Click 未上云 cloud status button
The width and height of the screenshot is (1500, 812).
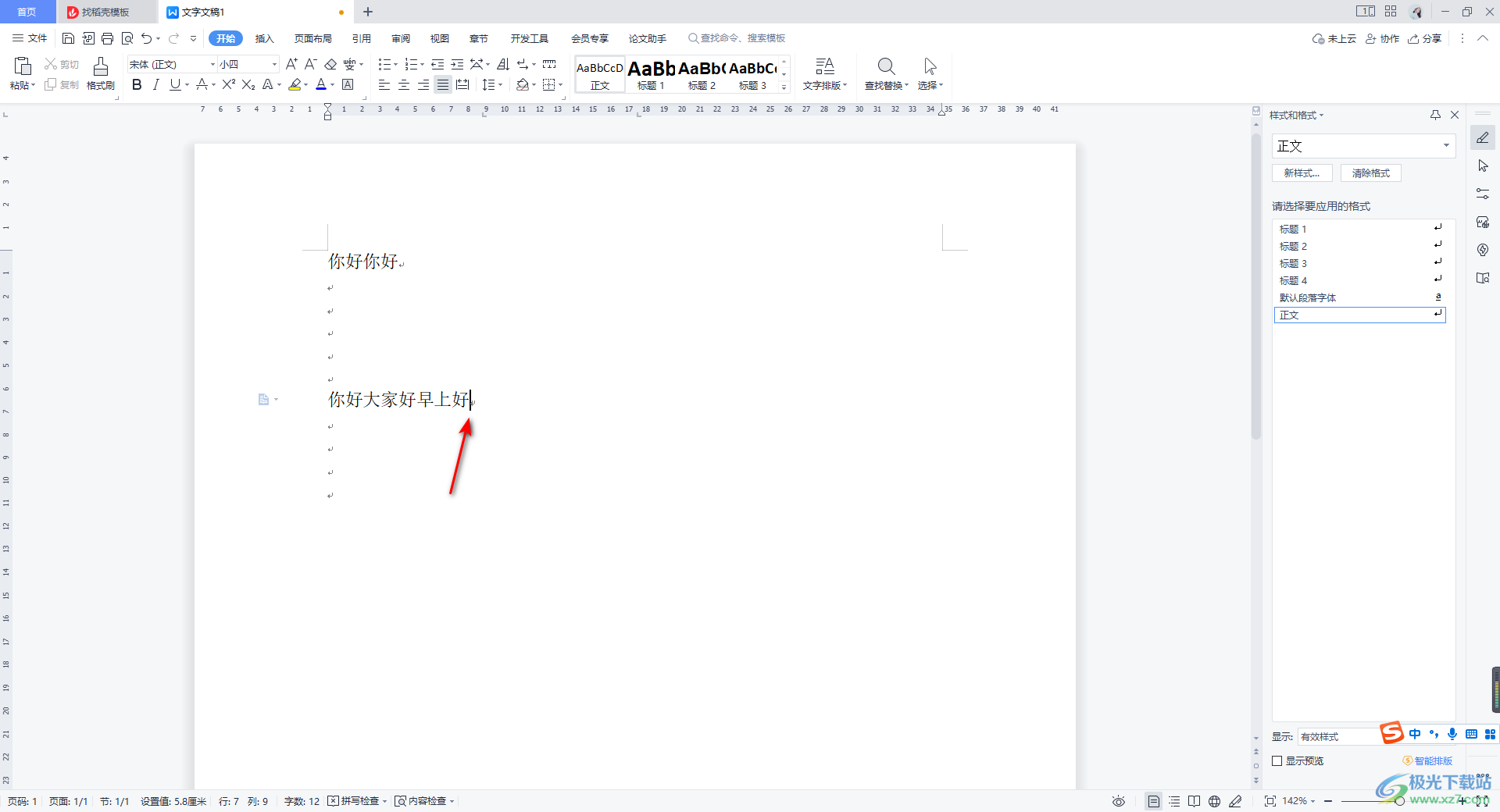[1334, 38]
